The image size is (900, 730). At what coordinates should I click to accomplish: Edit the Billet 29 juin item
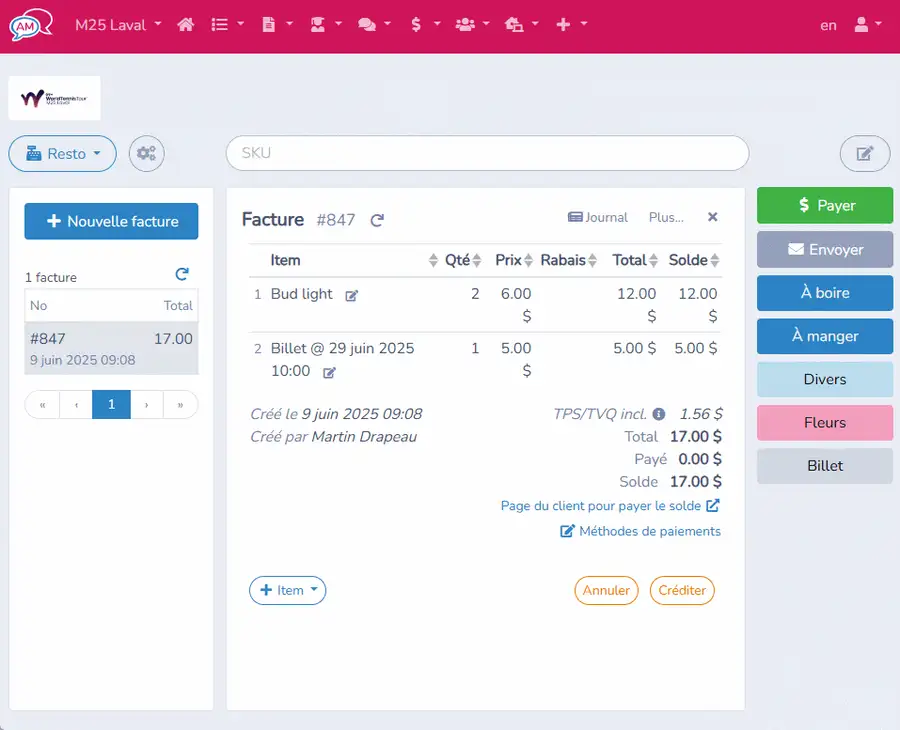pyautogui.click(x=329, y=373)
